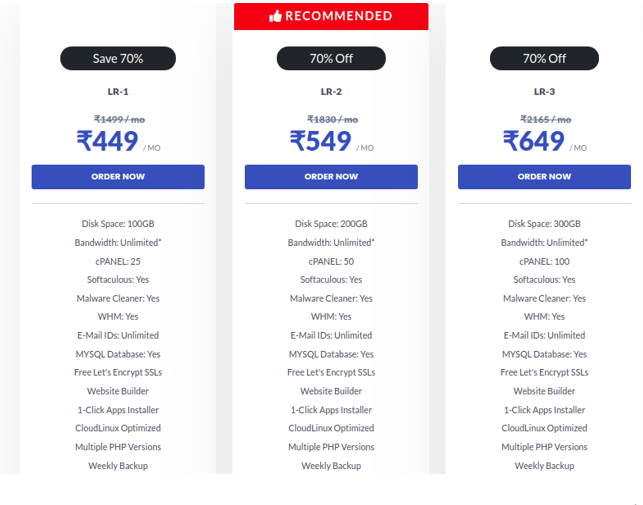The width and height of the screenshot is (643, 505).
Task: Order the LR-3 plan at ₹649
Action: (x=544, y=177)
